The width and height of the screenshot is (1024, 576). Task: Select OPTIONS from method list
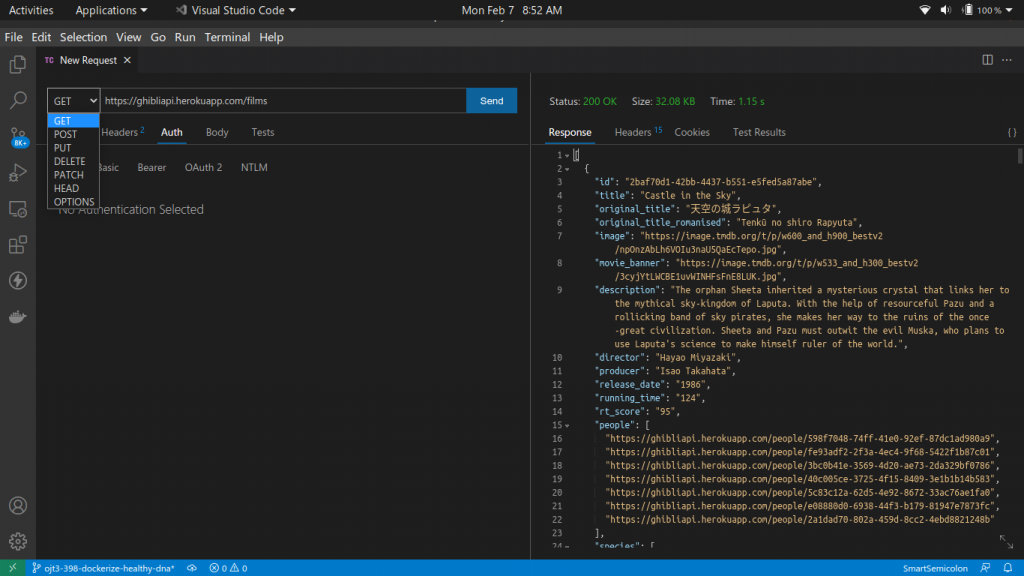(73, 202)
